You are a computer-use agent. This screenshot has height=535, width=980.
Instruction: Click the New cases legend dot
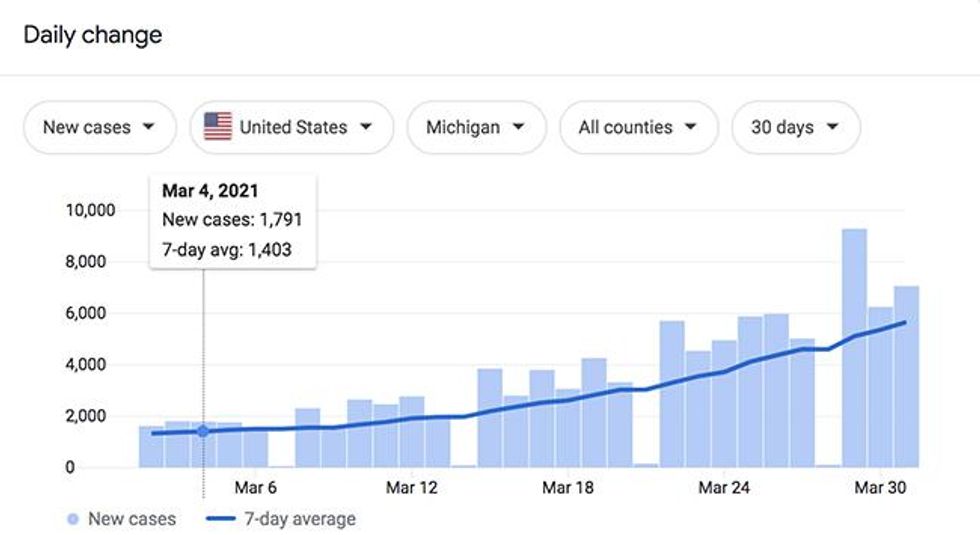[x=72, y=519]
